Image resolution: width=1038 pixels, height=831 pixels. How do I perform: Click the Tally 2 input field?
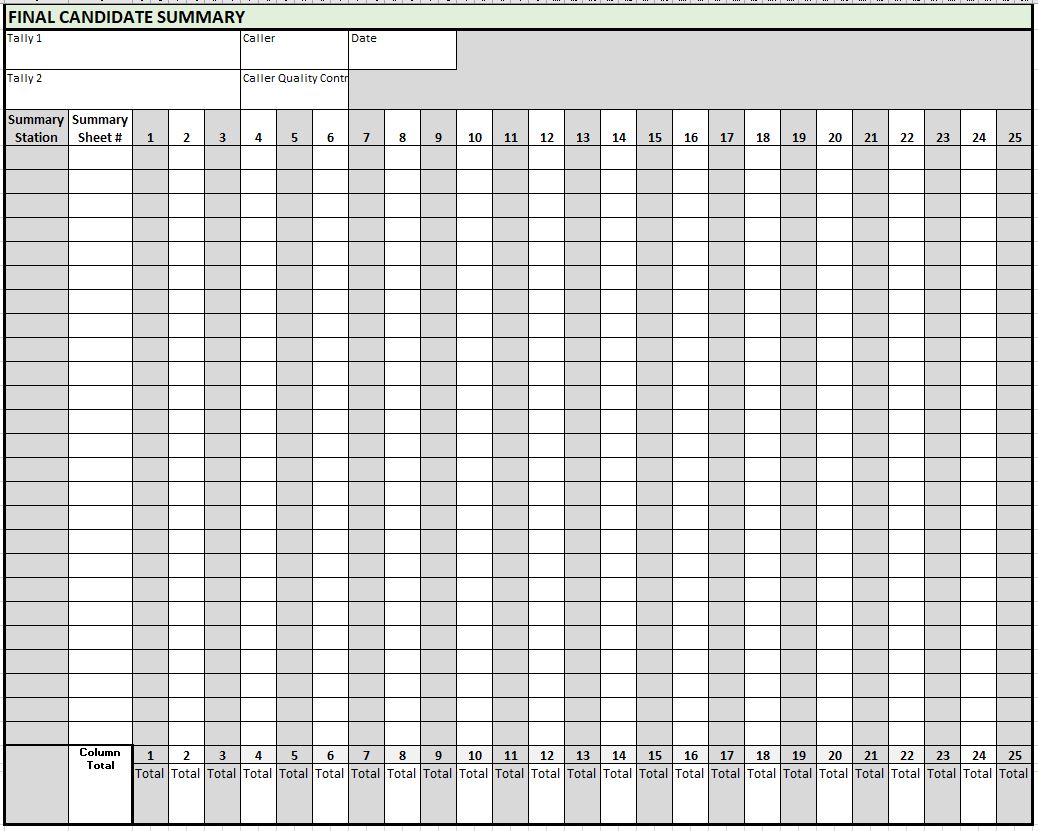tap(120, 88)
